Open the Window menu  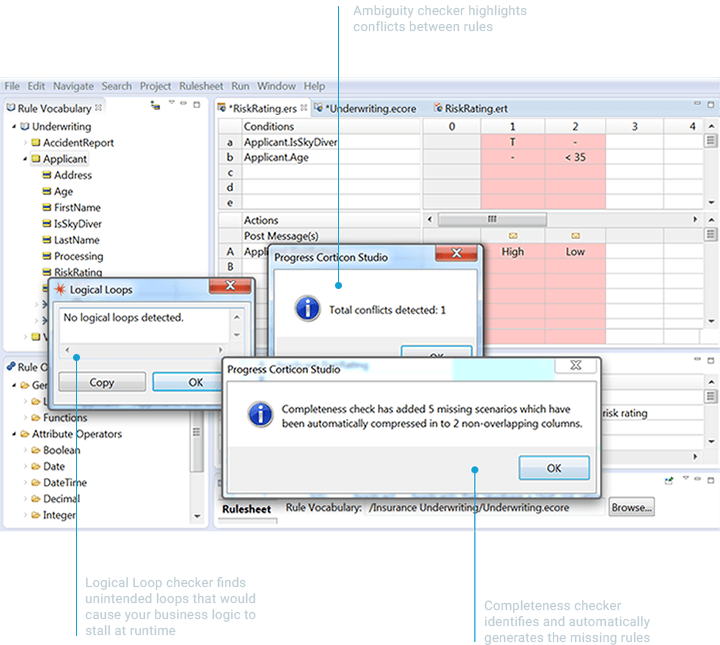click(x=276, y=86)
